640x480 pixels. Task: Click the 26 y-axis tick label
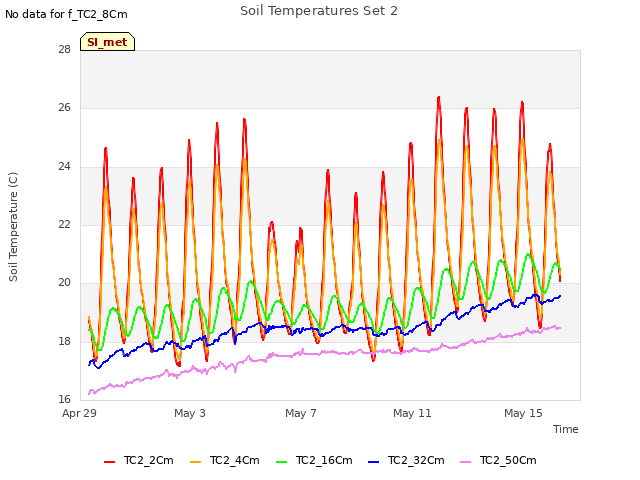pos(64,107)
